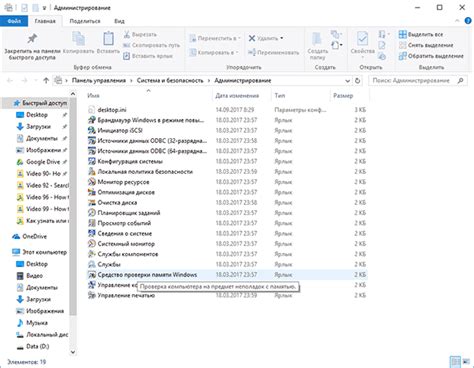Viewport: 474px width, 368px height.
Task: Click Снять выделение button
Action: tap(426, 45)
